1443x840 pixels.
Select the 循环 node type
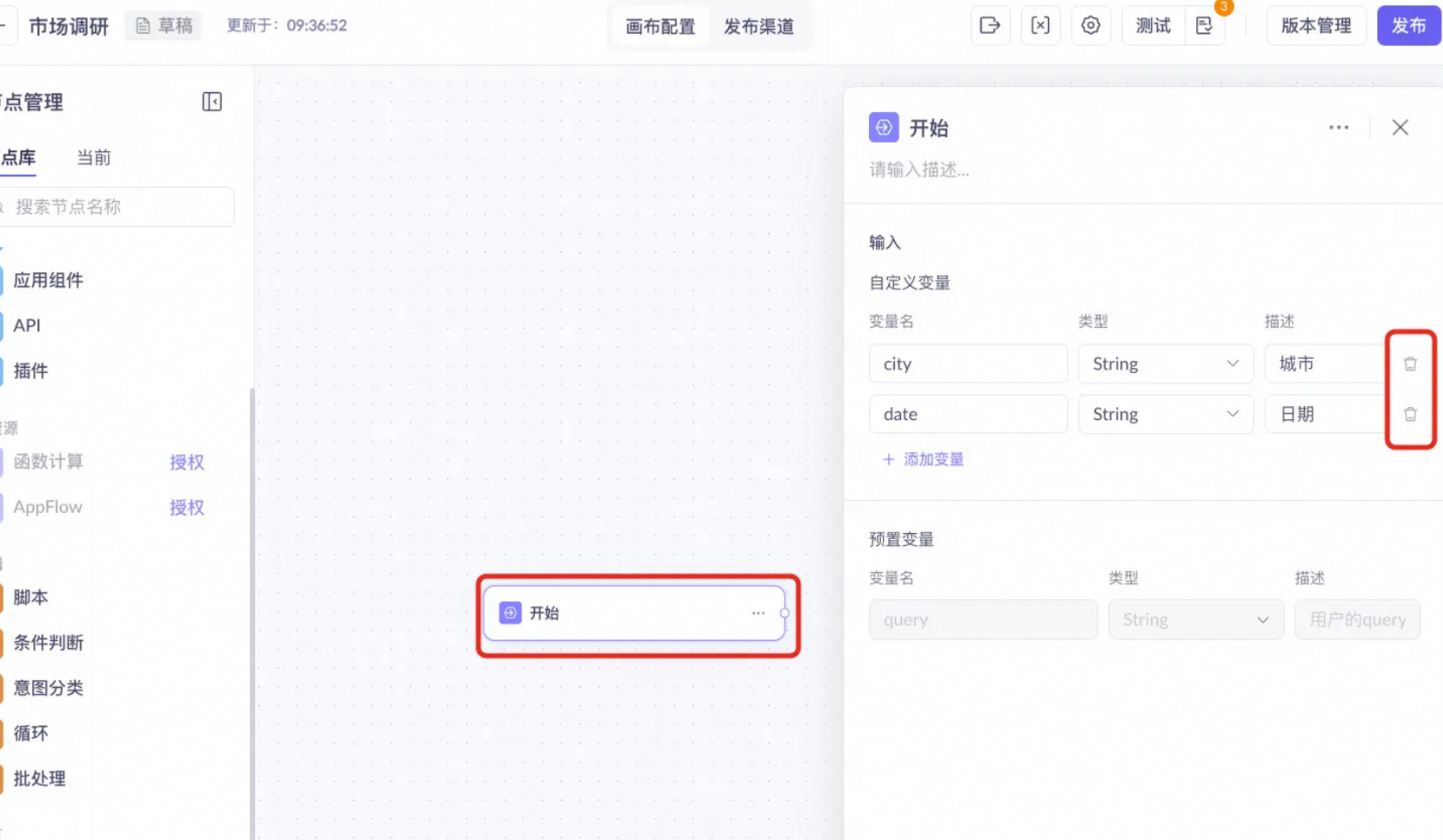[30, 733]
